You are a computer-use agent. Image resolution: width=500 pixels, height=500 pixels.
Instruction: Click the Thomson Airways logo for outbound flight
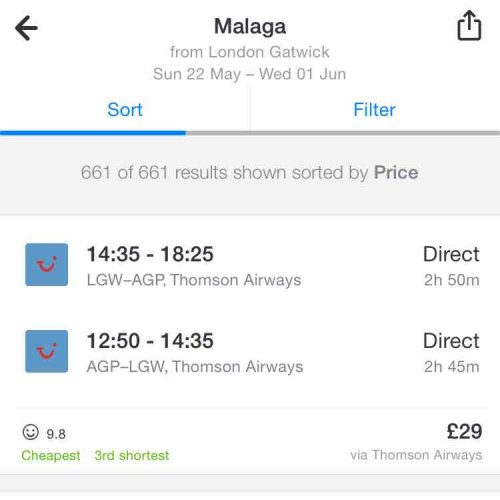[x=47, y=265]
